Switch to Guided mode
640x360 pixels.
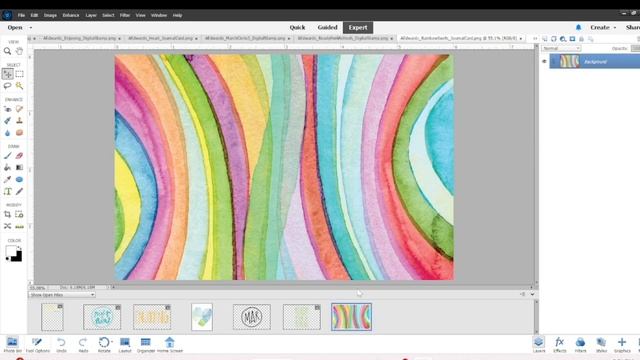point(327,27)
